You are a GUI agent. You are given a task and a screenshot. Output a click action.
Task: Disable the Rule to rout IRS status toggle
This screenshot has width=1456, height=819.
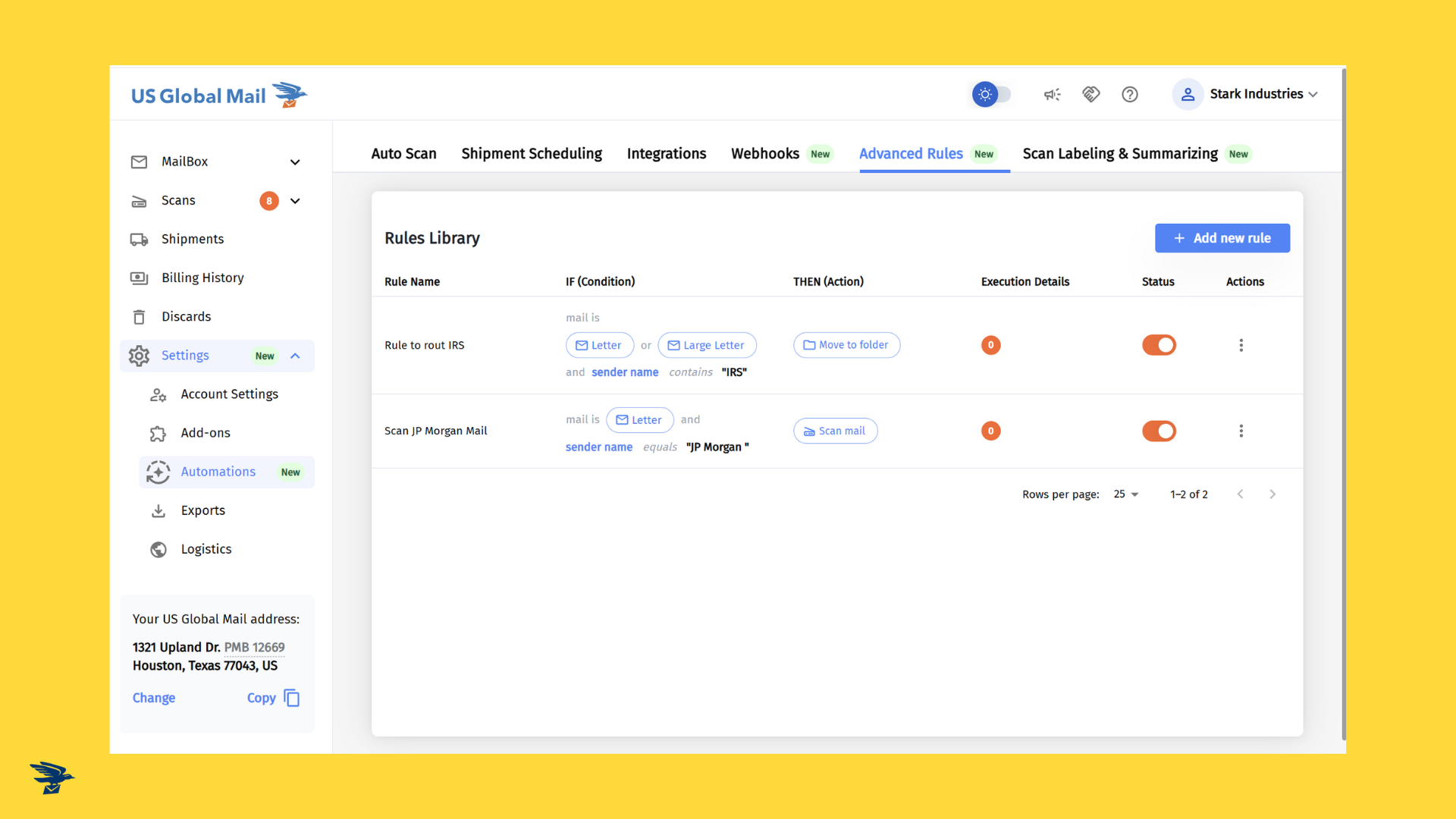tap(1159, 345)
